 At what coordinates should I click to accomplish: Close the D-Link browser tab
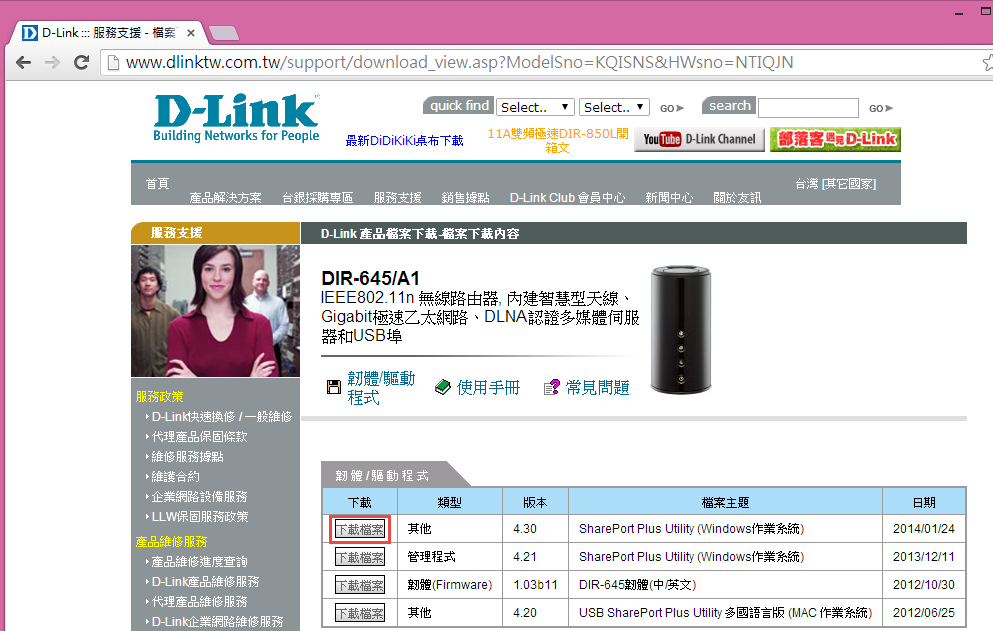click(191, 32)
